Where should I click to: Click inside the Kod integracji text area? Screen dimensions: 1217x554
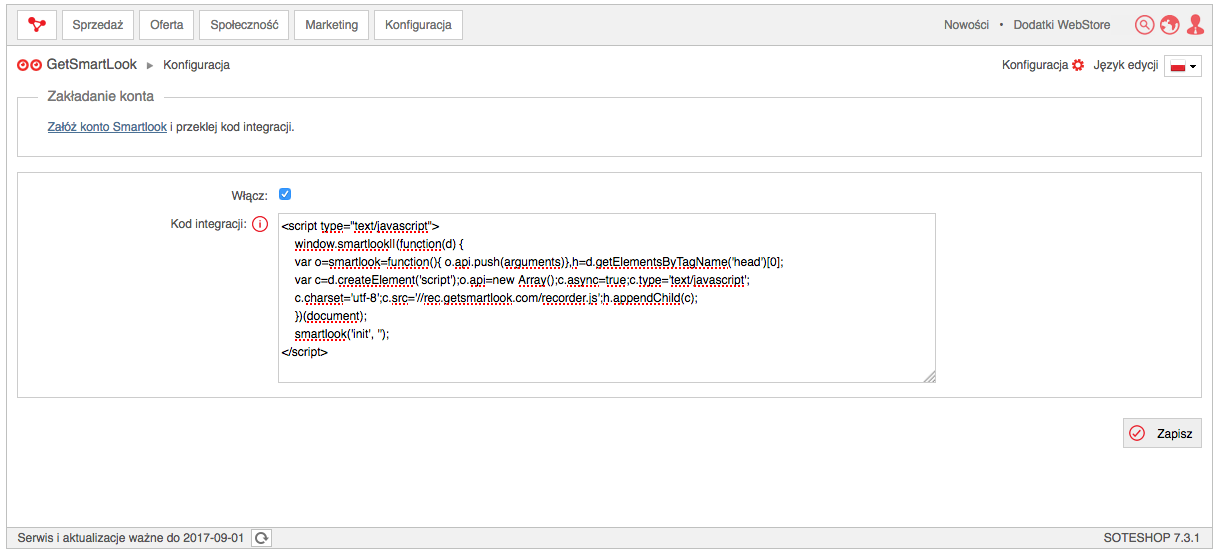pyautogui.click(x=607, y=298)
